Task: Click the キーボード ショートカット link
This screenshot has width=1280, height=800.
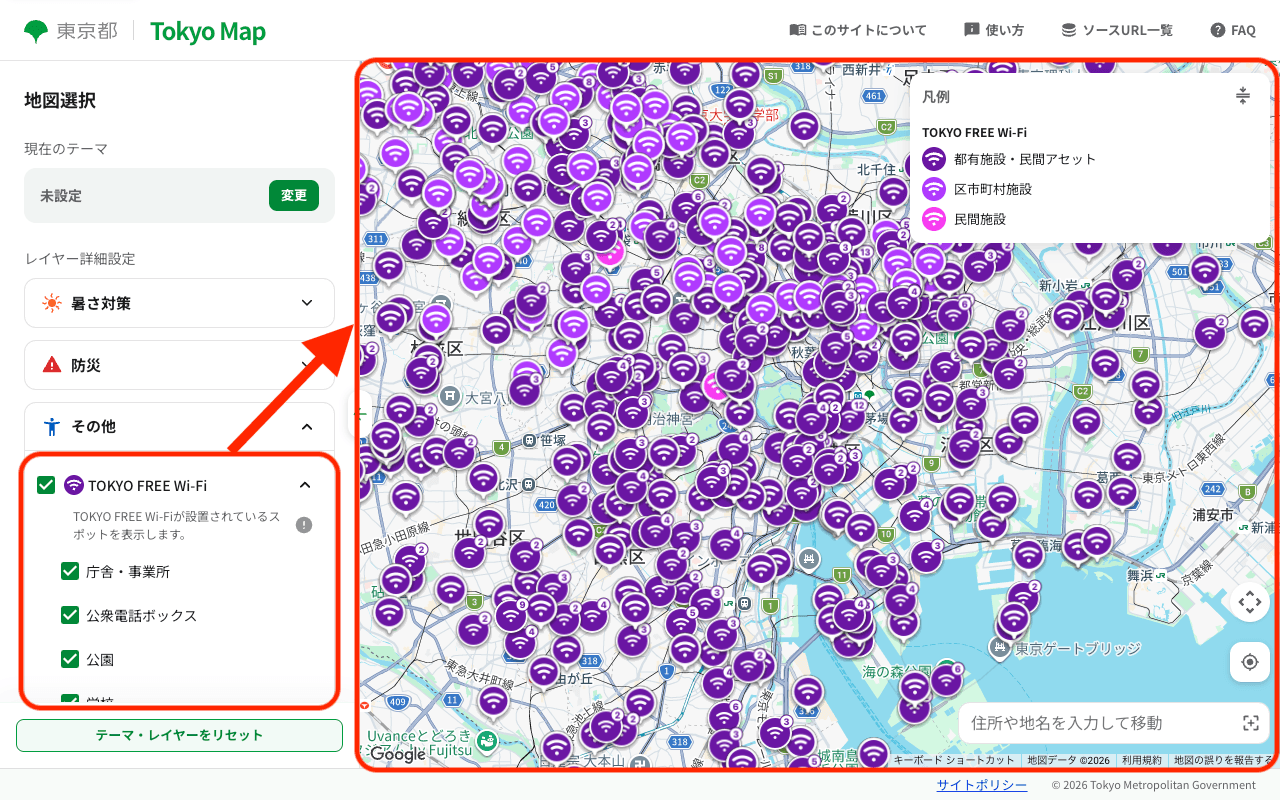Action: (x=954, y=760)
